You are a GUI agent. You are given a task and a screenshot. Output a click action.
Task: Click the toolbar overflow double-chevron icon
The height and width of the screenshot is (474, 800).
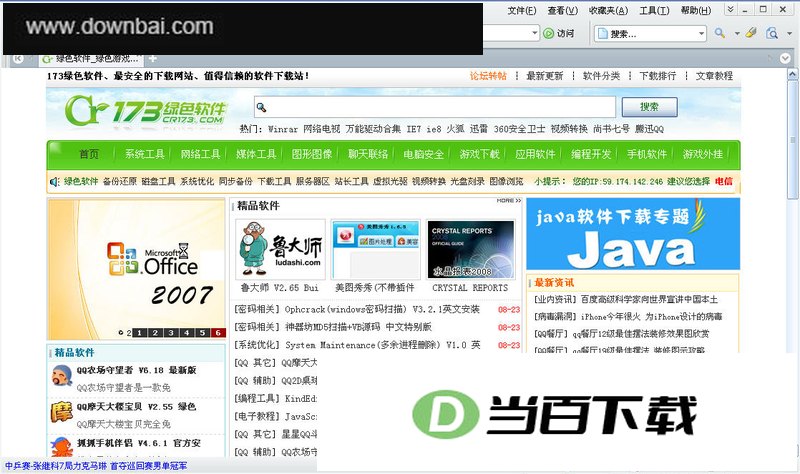(731, 9)
